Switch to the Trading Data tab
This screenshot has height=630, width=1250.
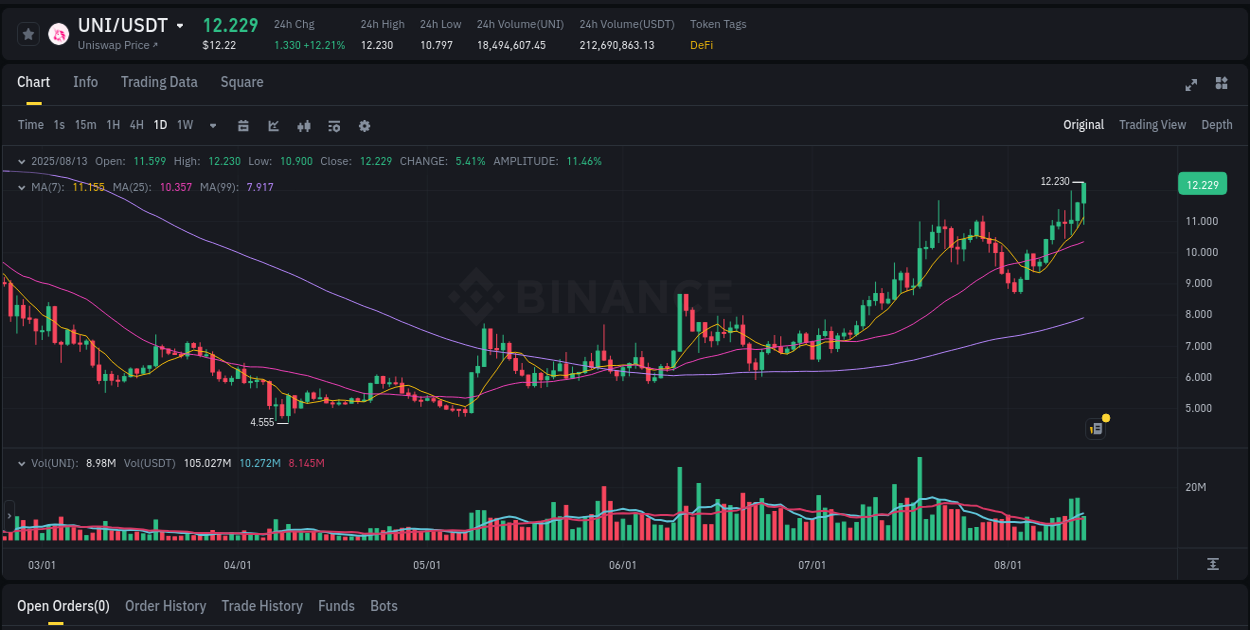click(159, 82)
